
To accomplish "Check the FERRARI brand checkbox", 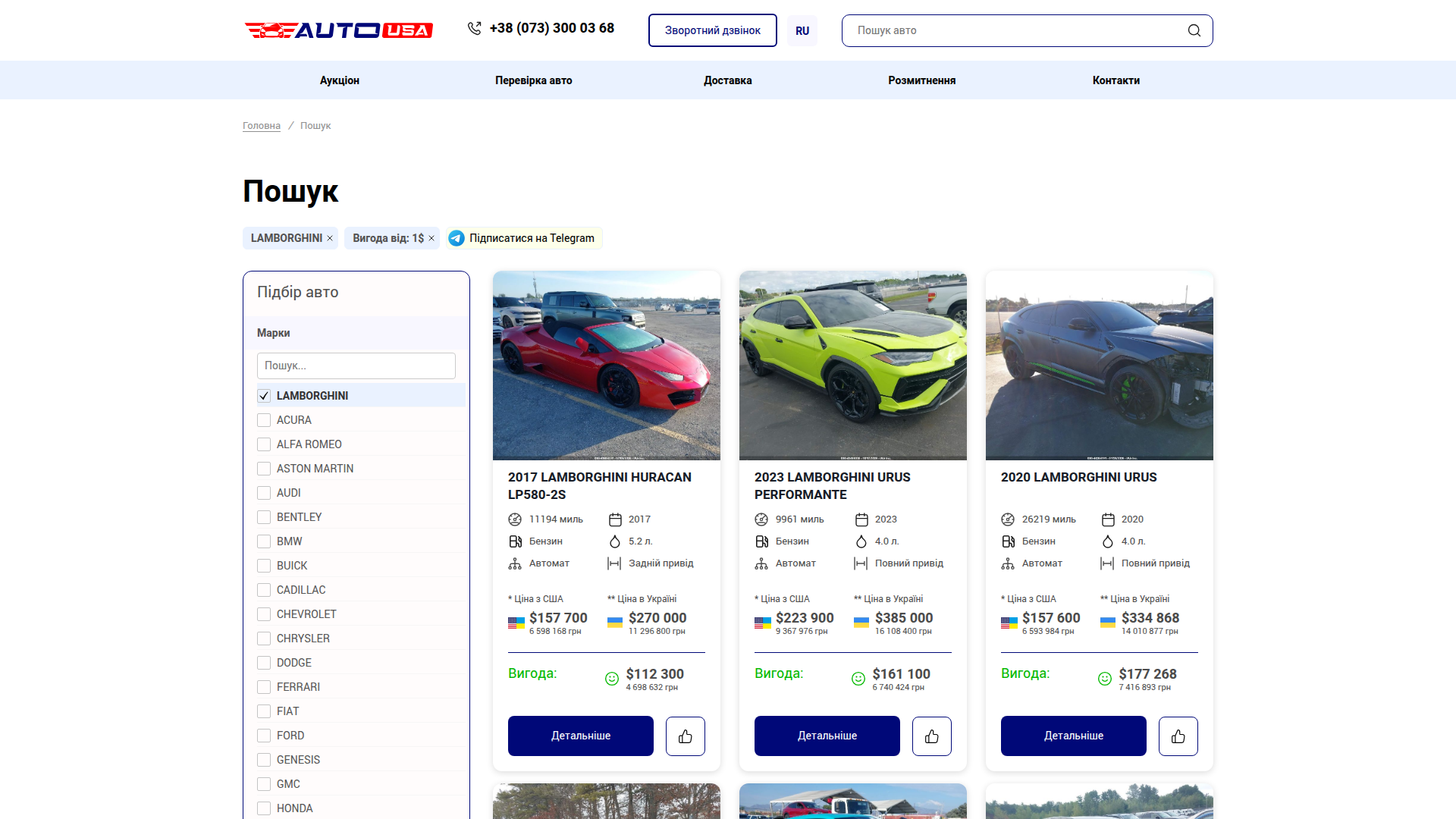I will pos(264,687).
